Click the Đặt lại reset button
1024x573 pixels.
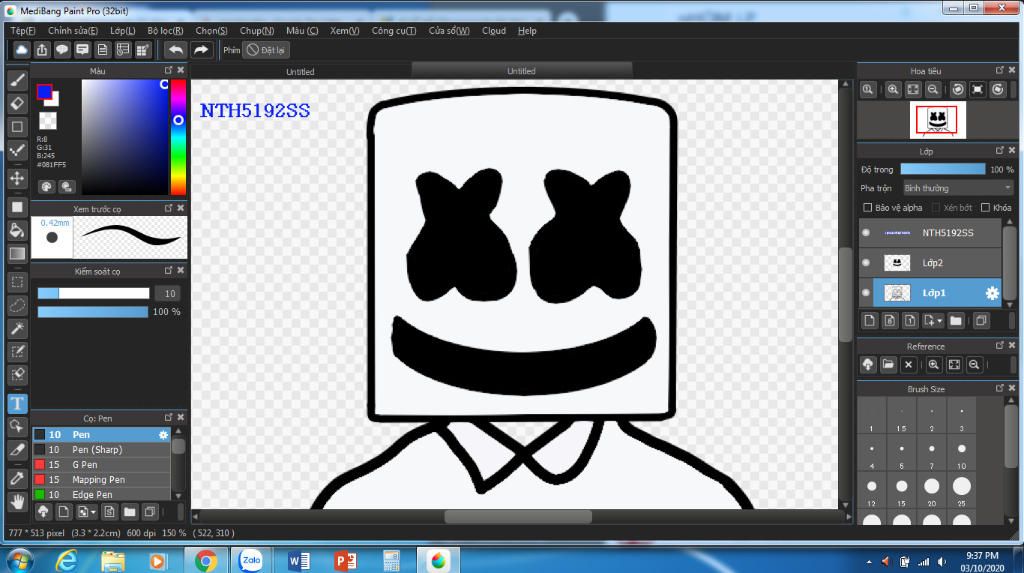click(x=266, y=50)
